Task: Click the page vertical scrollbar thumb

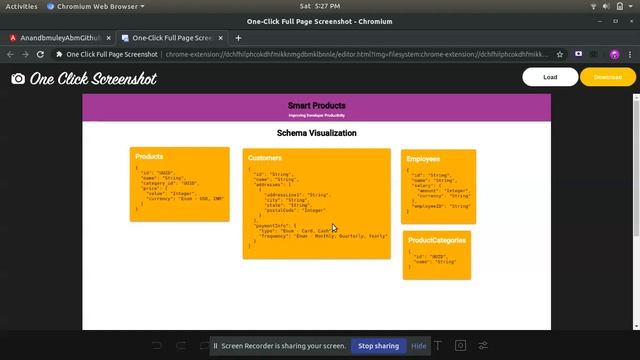Action: 636,167
